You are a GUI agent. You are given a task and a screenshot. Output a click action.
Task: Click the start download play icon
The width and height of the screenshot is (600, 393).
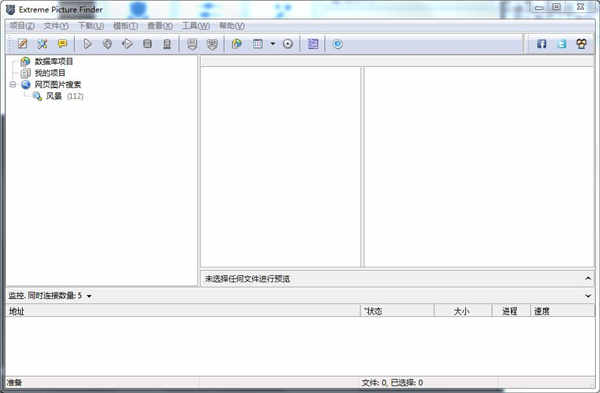[88, 44]
